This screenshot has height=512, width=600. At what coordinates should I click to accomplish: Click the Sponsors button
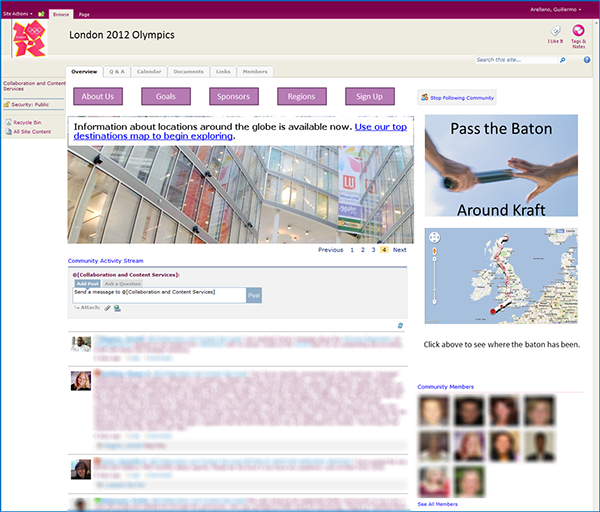pyautogui.click(x=234, y=96)
